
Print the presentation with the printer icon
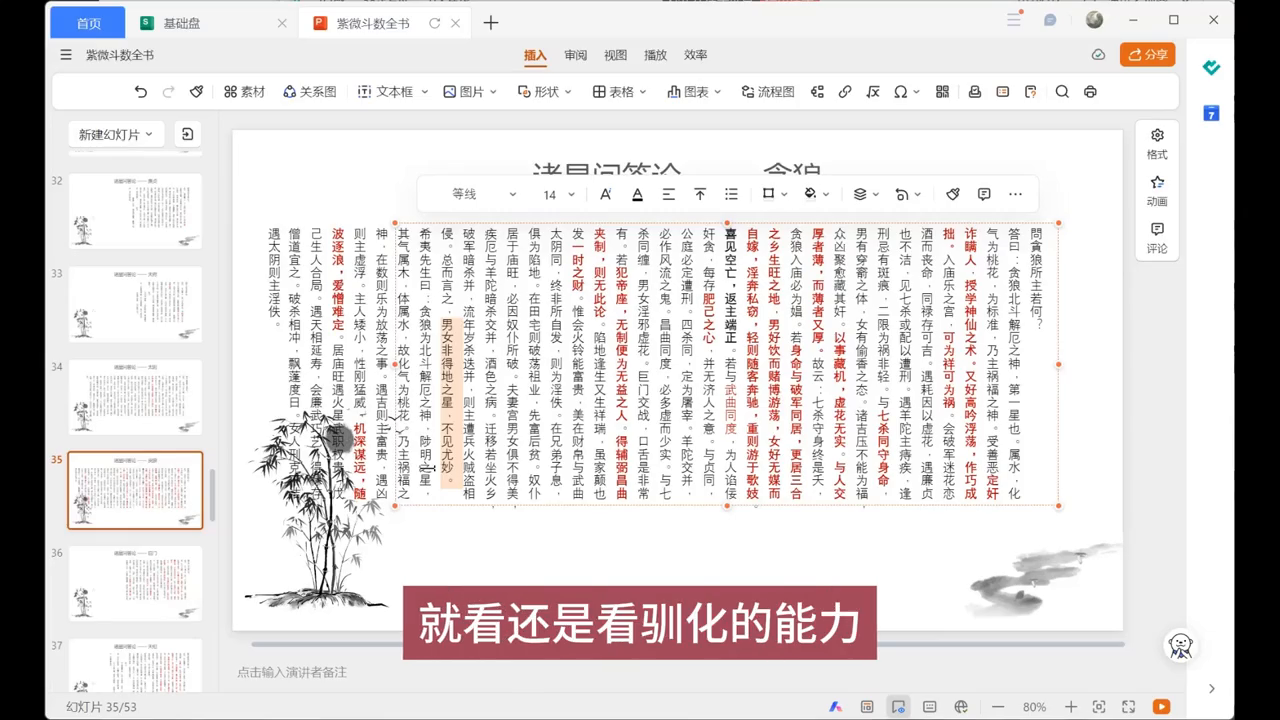point(1090,92)
